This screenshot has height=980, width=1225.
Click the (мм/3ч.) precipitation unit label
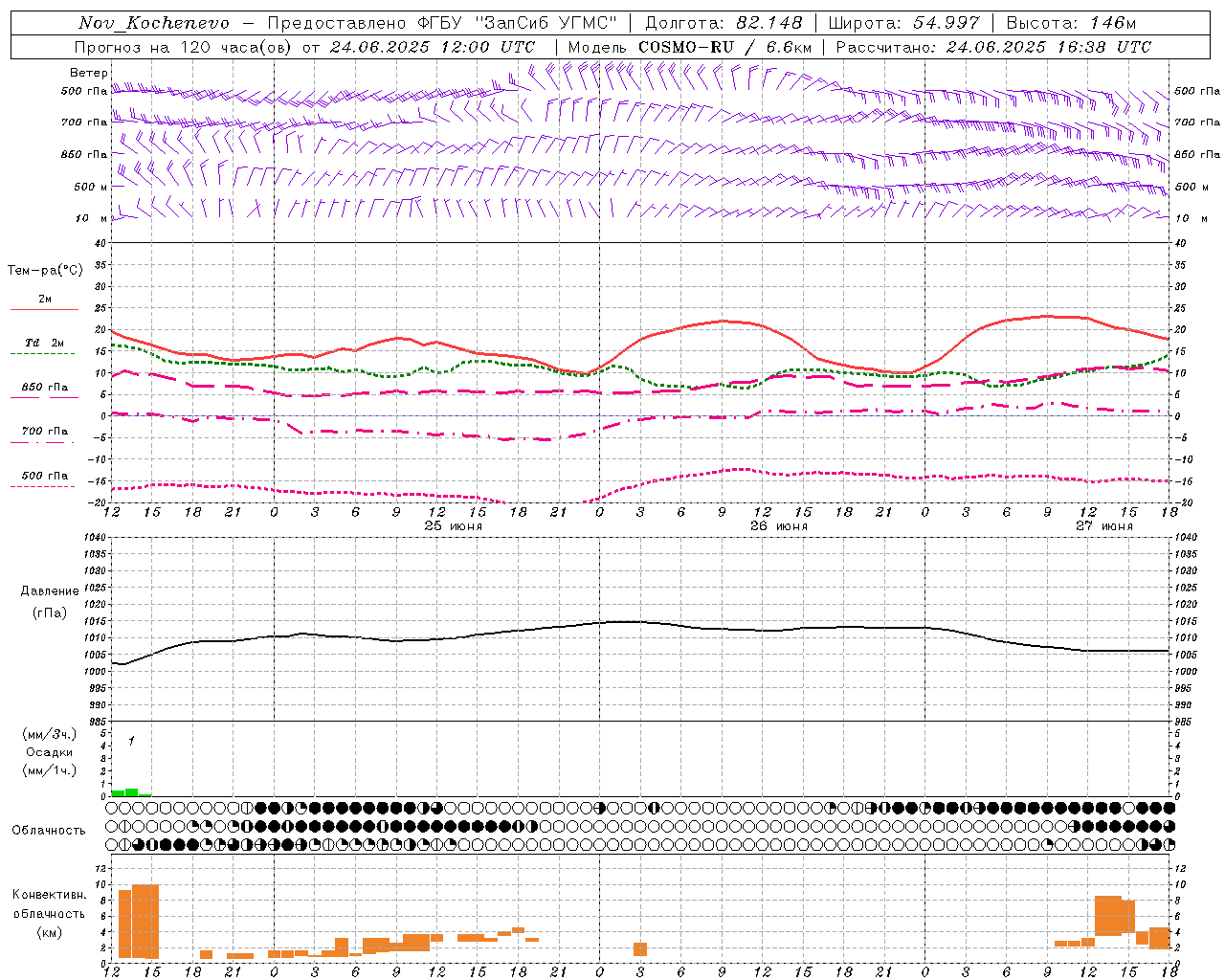coord(50,734)
